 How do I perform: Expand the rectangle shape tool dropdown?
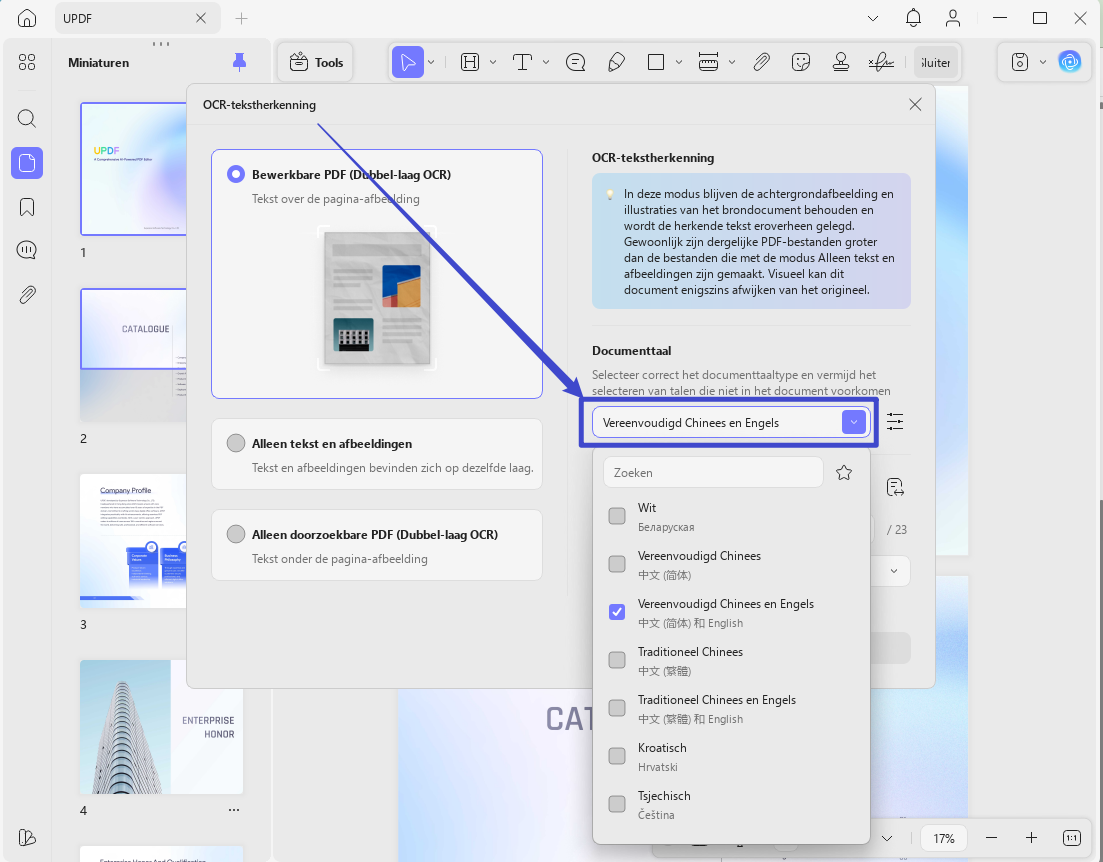679,63
